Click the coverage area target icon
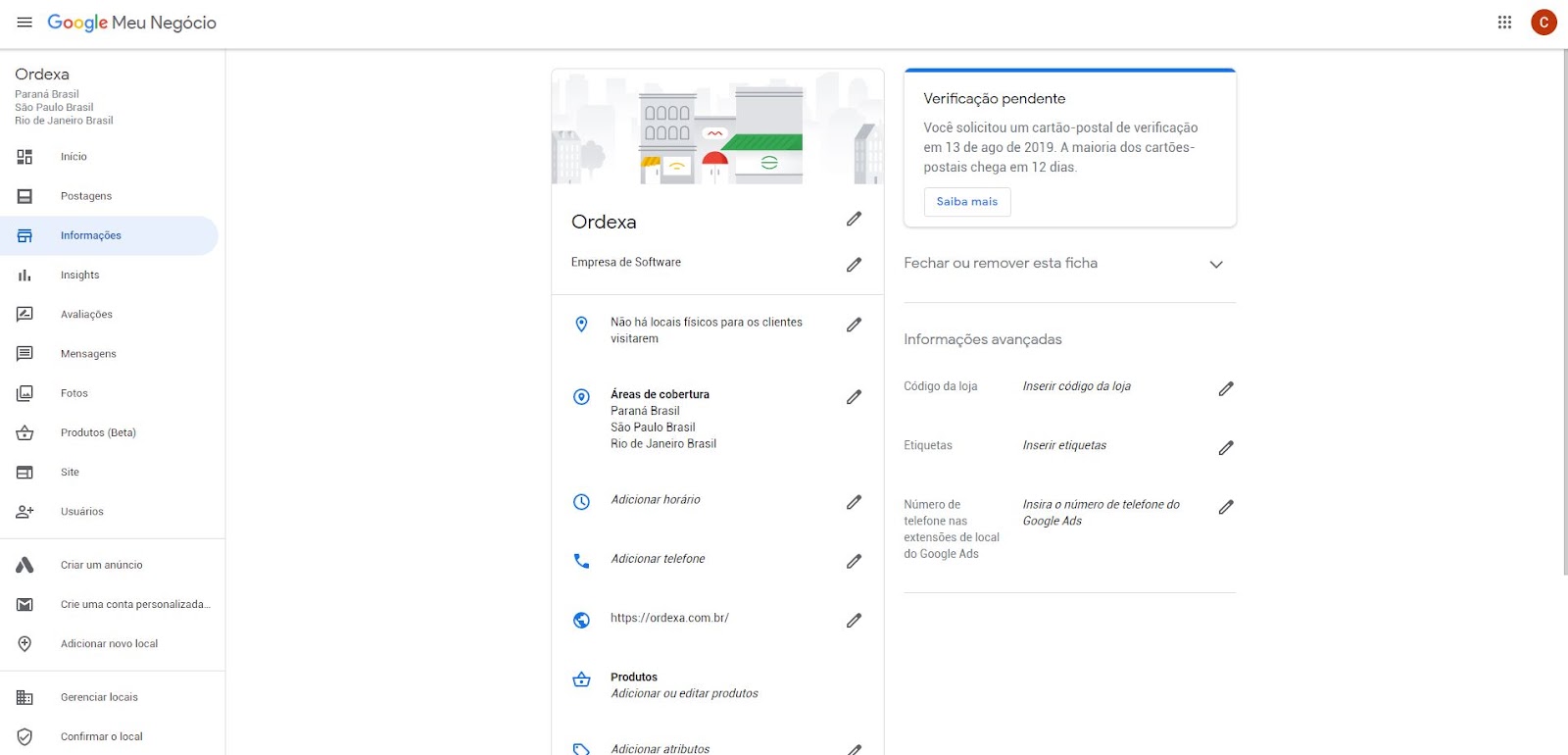Image resolution: width=1568 pixels, height=755 pixels. tap(581, 397)
